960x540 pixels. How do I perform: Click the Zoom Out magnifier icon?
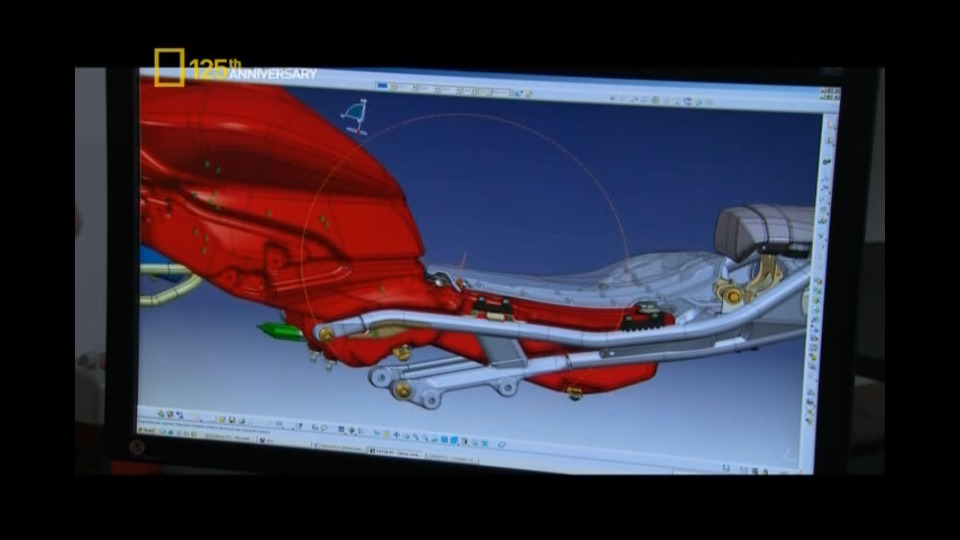pos(425,438)
